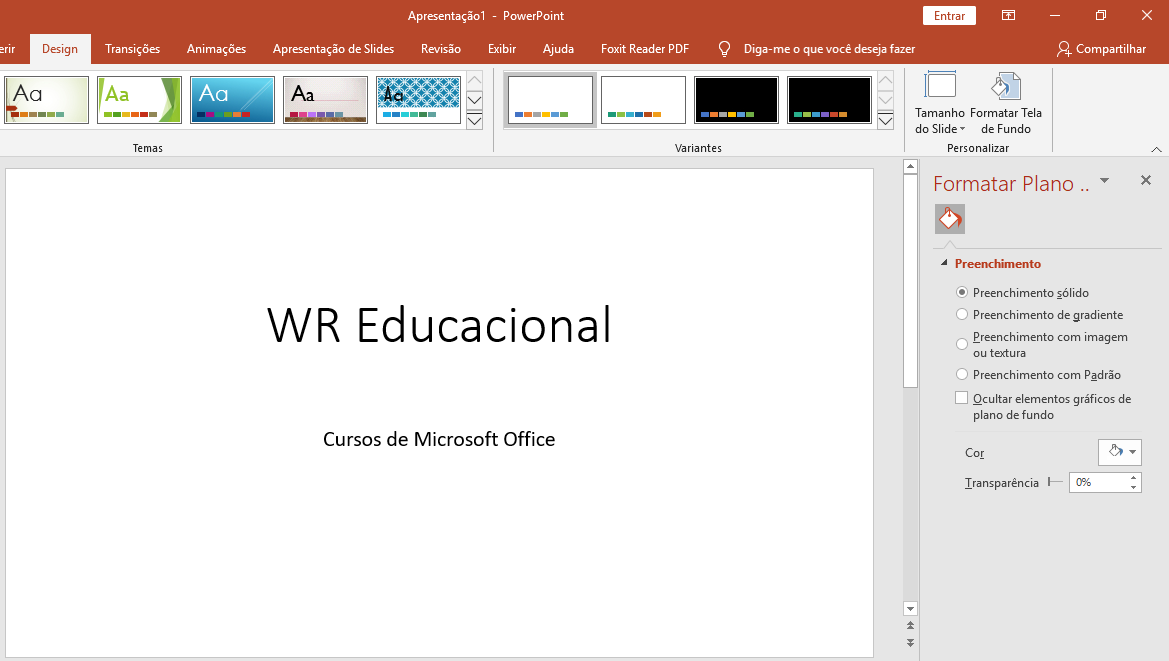Image resolution: width=1169 pixels, height=661 pixels.
Task: Click the Entrar sign-in button
Action: [949, 15]
